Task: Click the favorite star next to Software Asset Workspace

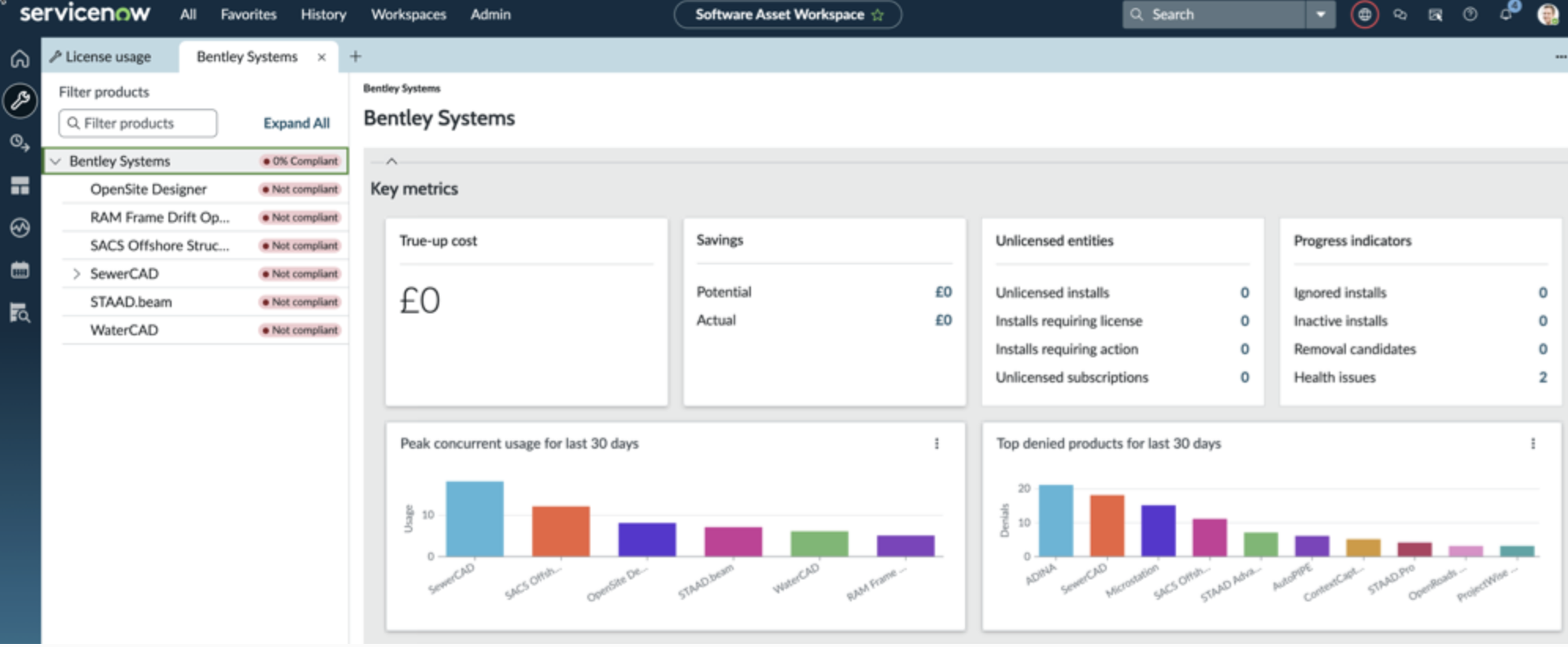Action: coord(878,15)
